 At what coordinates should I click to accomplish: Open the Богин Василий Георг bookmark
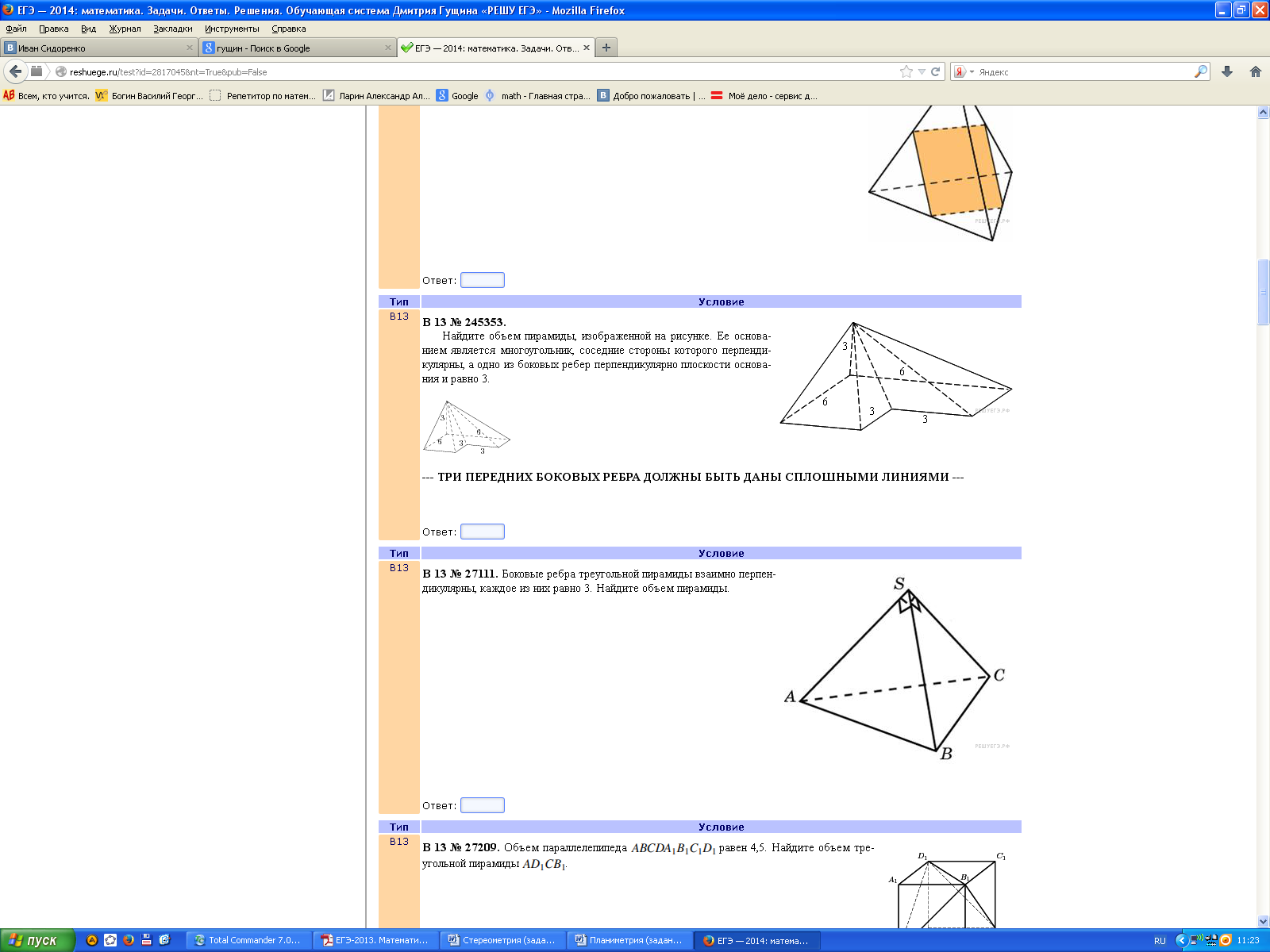pos(148,95)
